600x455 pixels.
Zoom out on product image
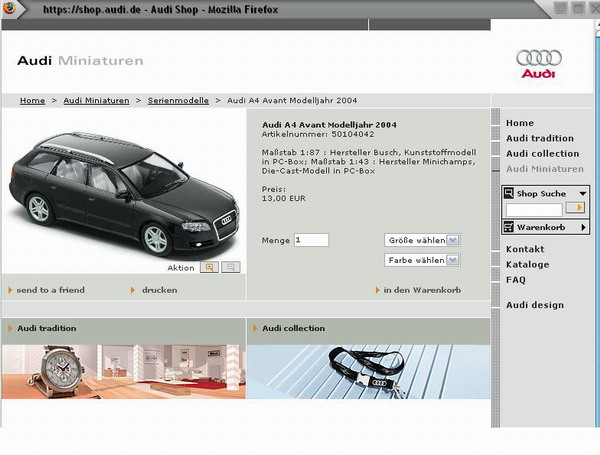click(231, 267)
